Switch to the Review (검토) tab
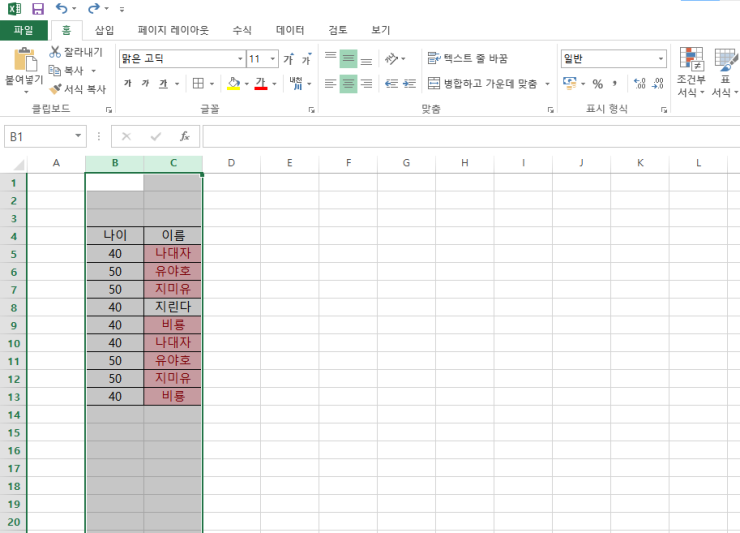The width and height of the screenshot is (740, 533). pos(338,30)
